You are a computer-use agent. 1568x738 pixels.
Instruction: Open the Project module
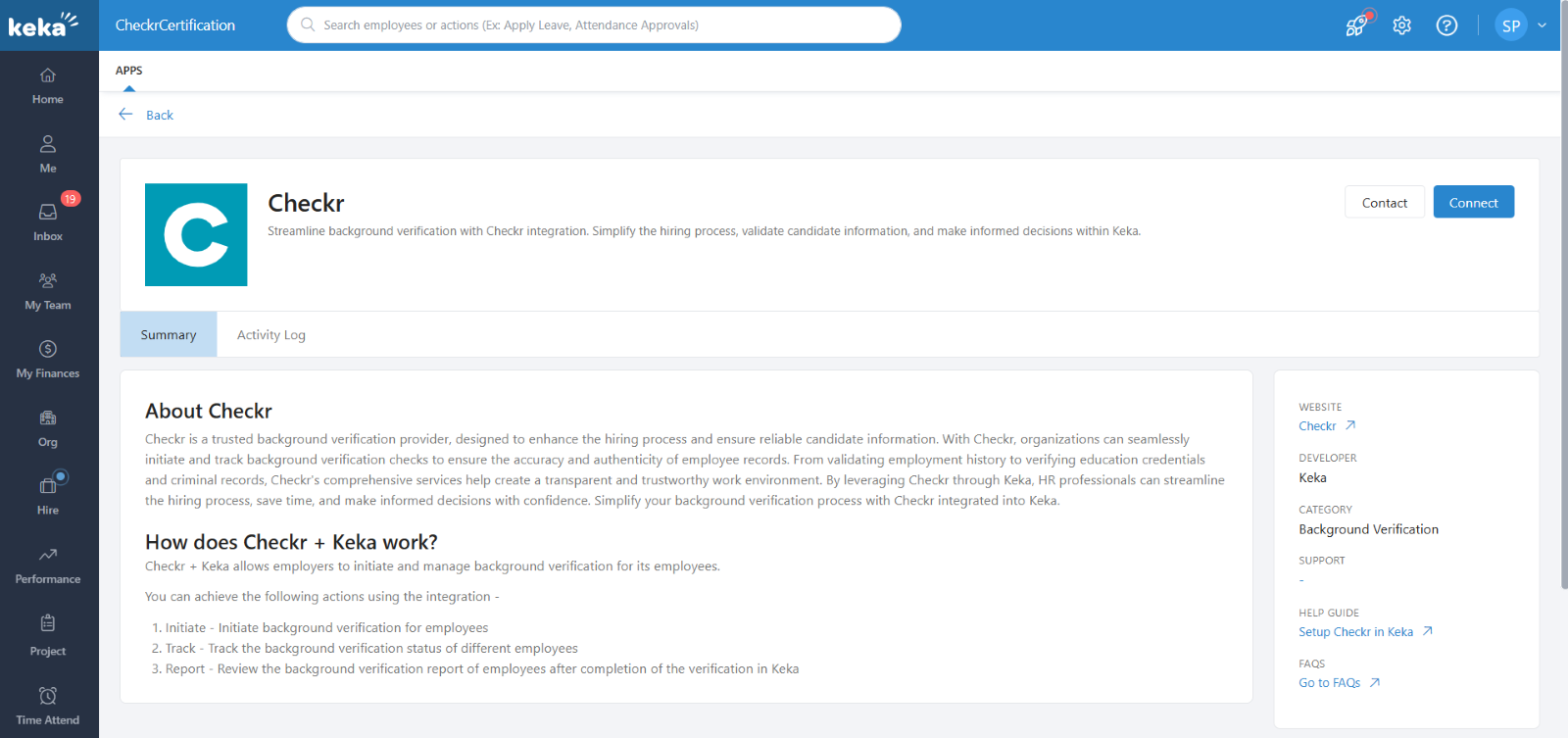(x=48, y=636)
